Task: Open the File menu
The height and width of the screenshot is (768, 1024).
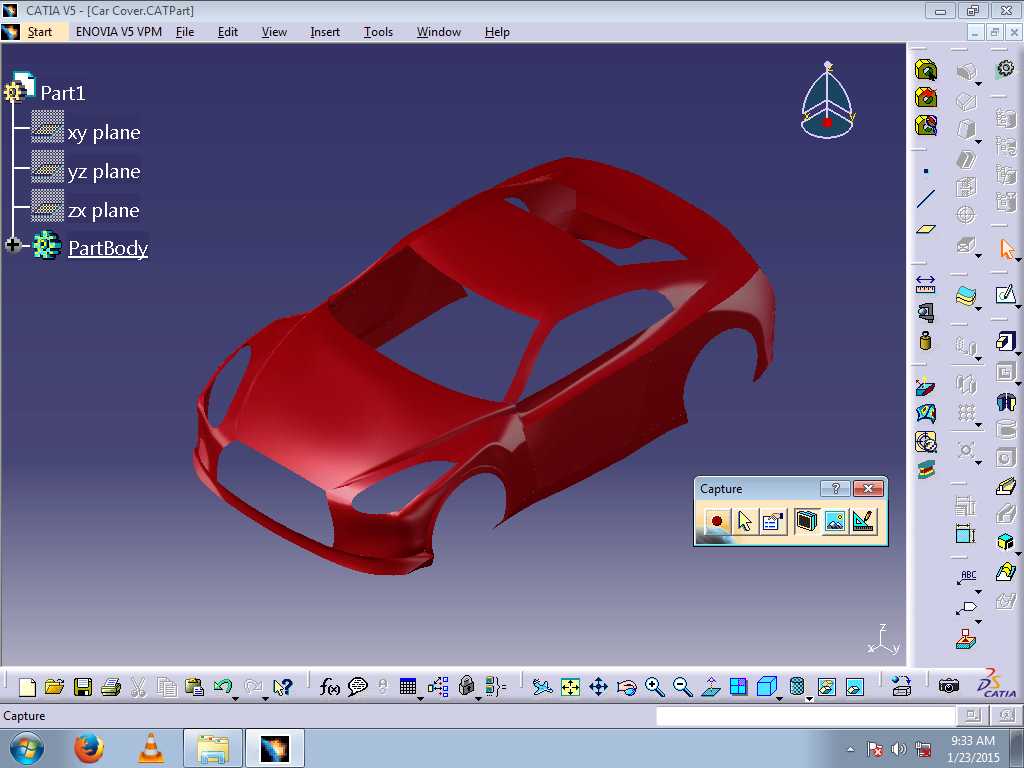Action: click(x=185, y=31)
